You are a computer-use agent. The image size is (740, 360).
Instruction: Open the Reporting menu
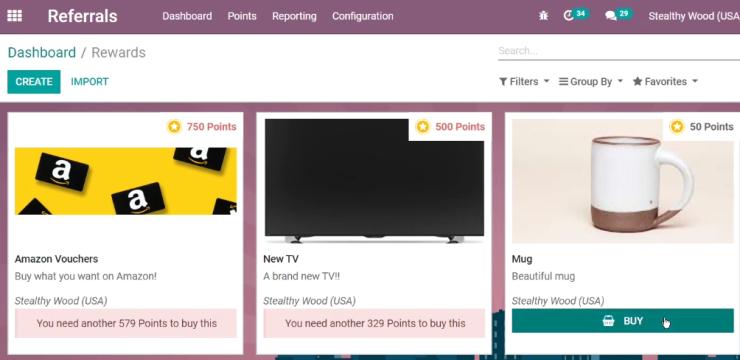[294, 16]
